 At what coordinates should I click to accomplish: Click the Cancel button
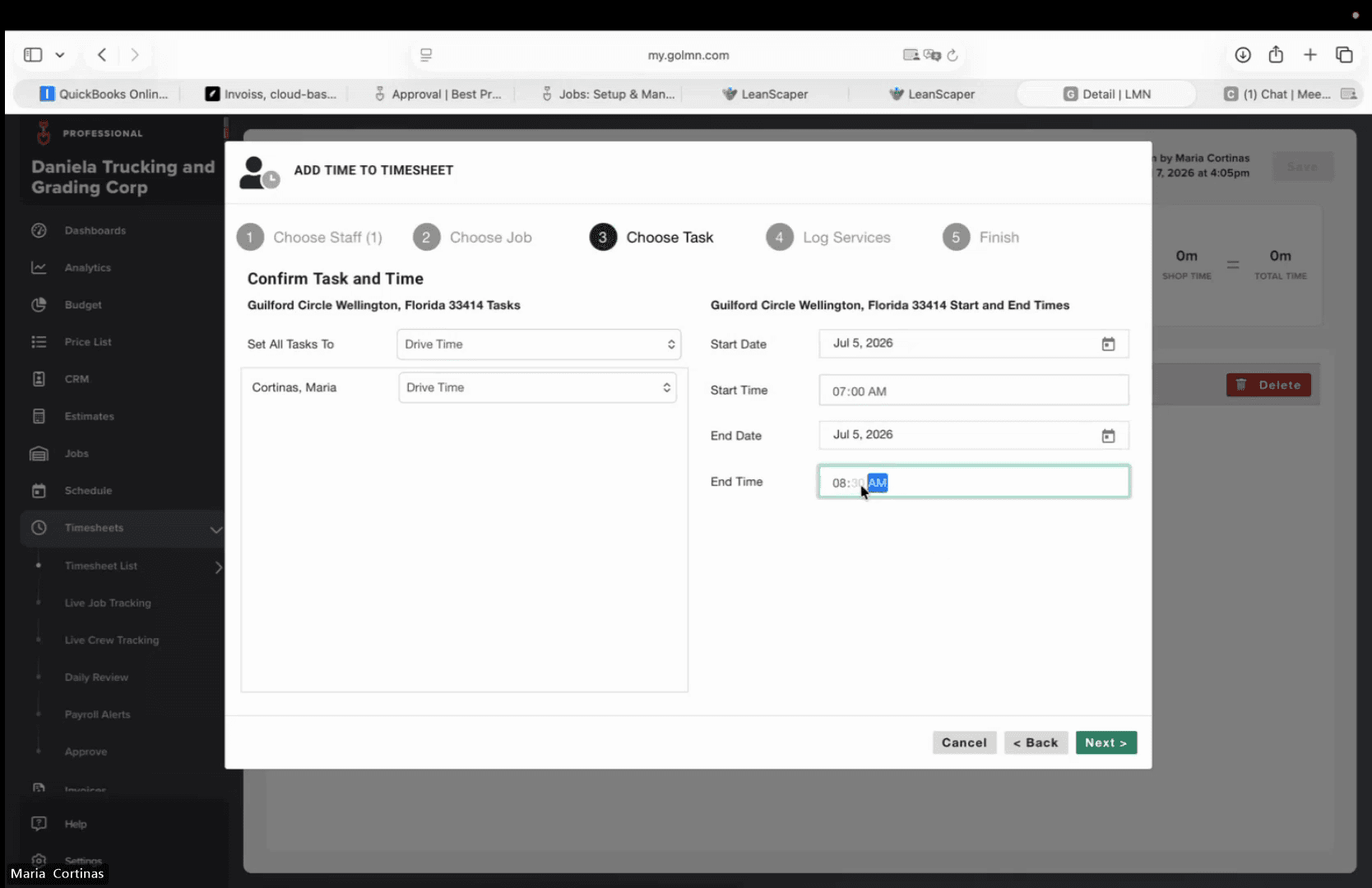point(964,742)
